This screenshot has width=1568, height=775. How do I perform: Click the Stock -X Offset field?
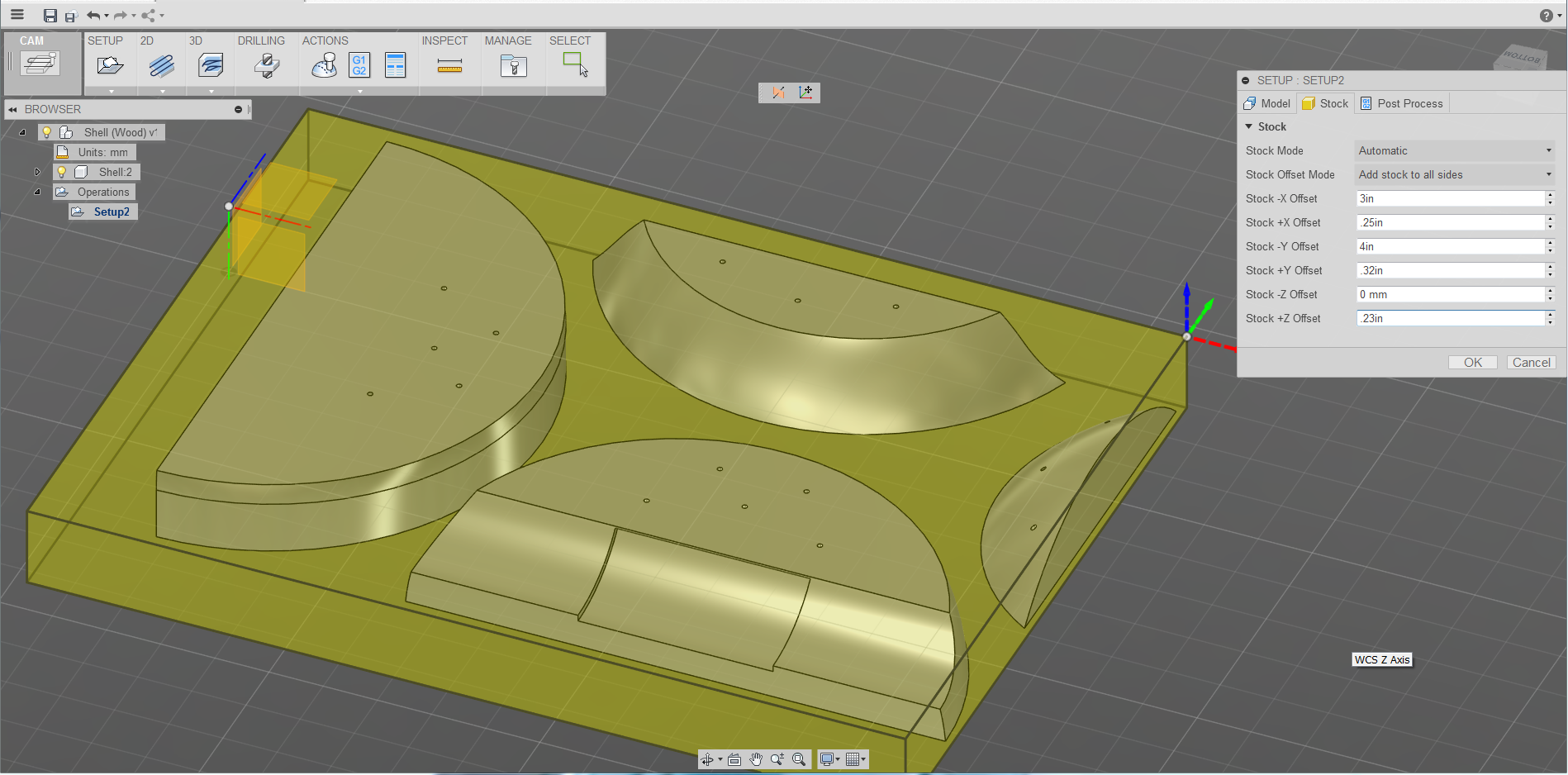coord(1451,198)
